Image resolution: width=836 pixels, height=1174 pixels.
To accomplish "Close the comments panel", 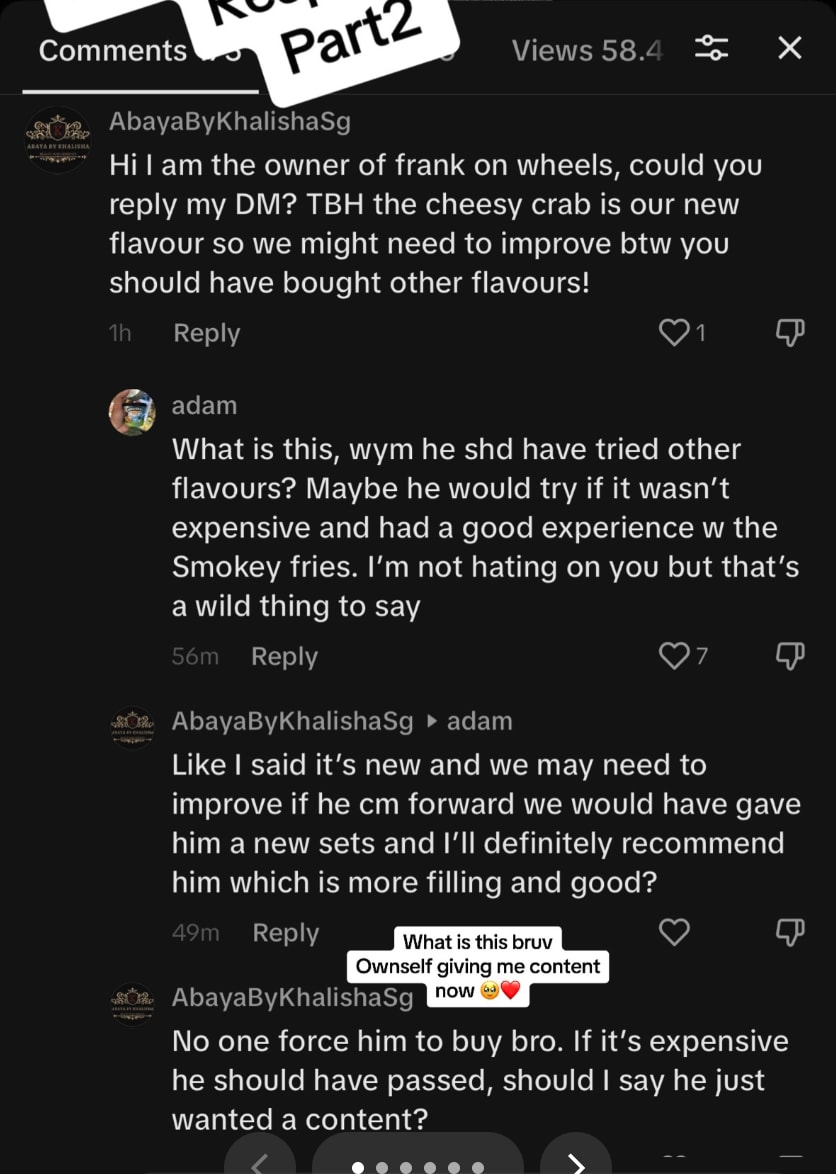I will [790, 48].
